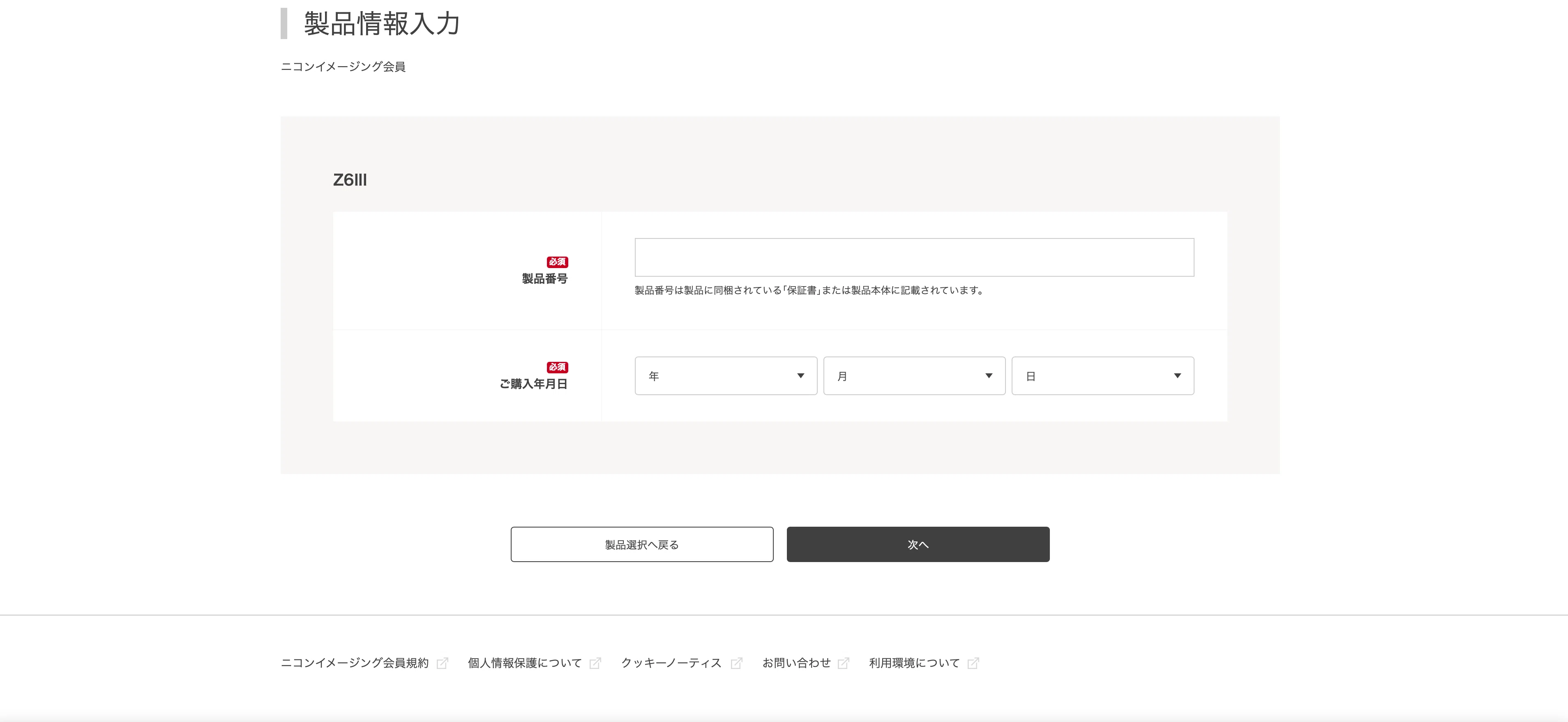Click external-link icon beside 利用環境について
Viewport: 1568px width, 722px height.
pyautogui.click(x=973, y=663)
